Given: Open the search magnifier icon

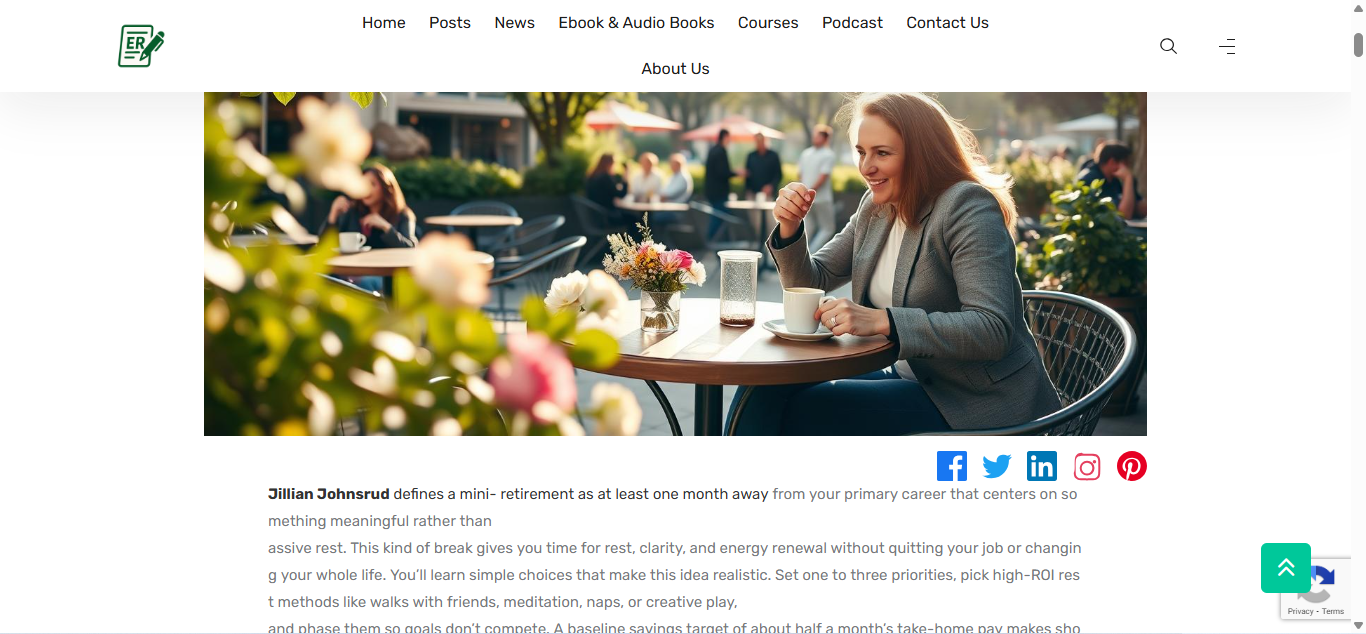Looking at the screenshot, I should (1168, 46).
